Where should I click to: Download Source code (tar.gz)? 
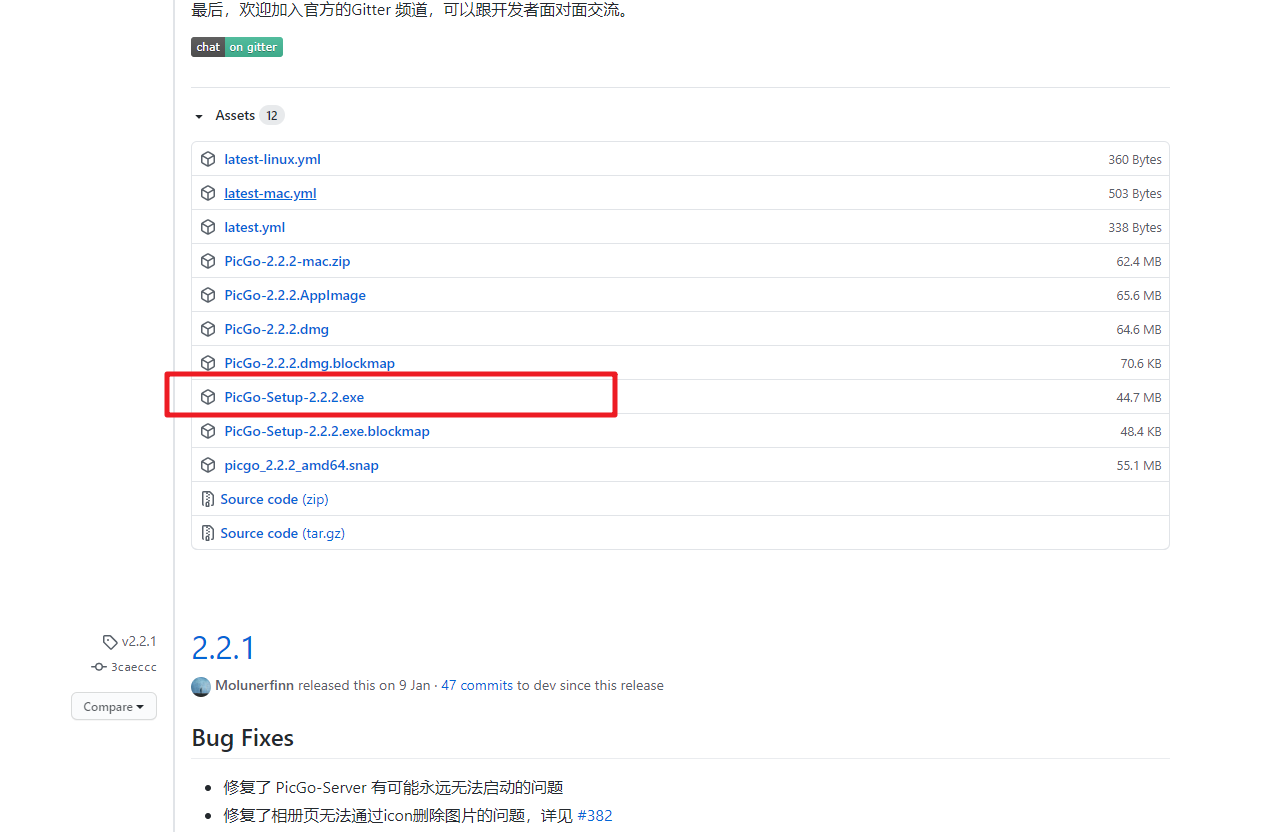coord(282,533)
